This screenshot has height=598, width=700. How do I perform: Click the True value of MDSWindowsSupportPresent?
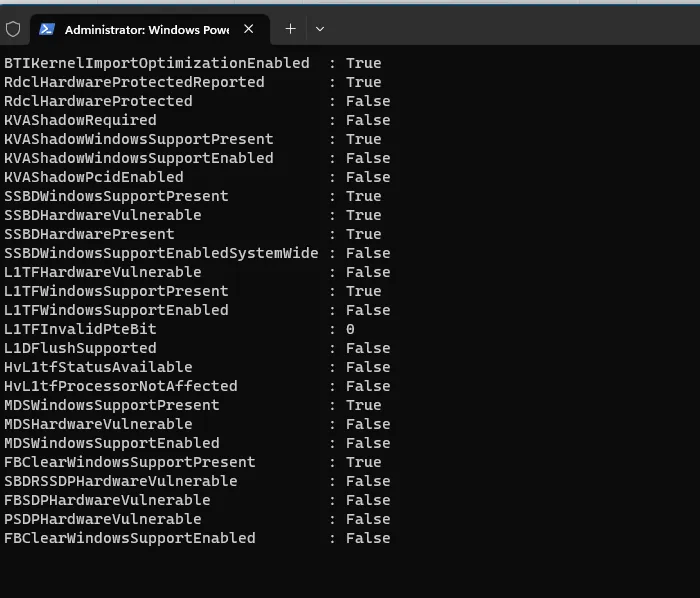363,405
